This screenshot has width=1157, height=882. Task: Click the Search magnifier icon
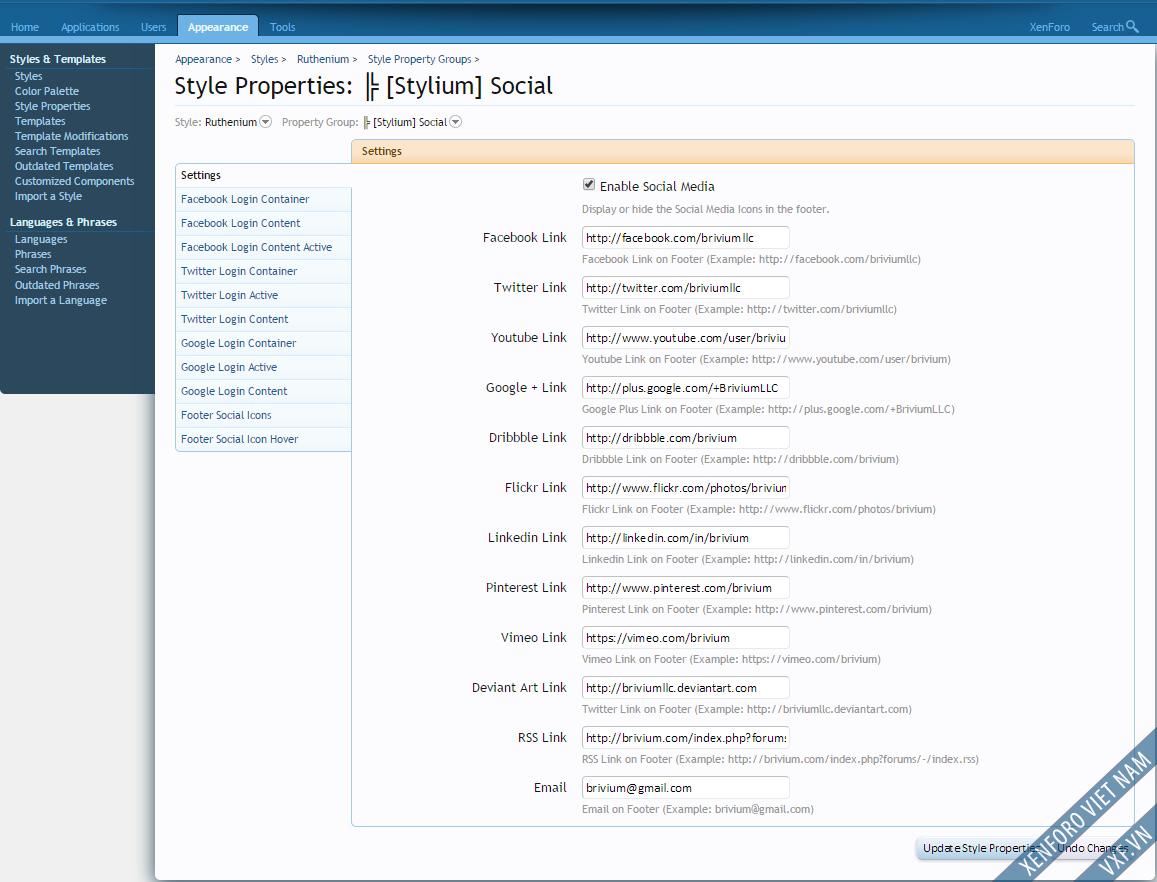pos(1132,27)
